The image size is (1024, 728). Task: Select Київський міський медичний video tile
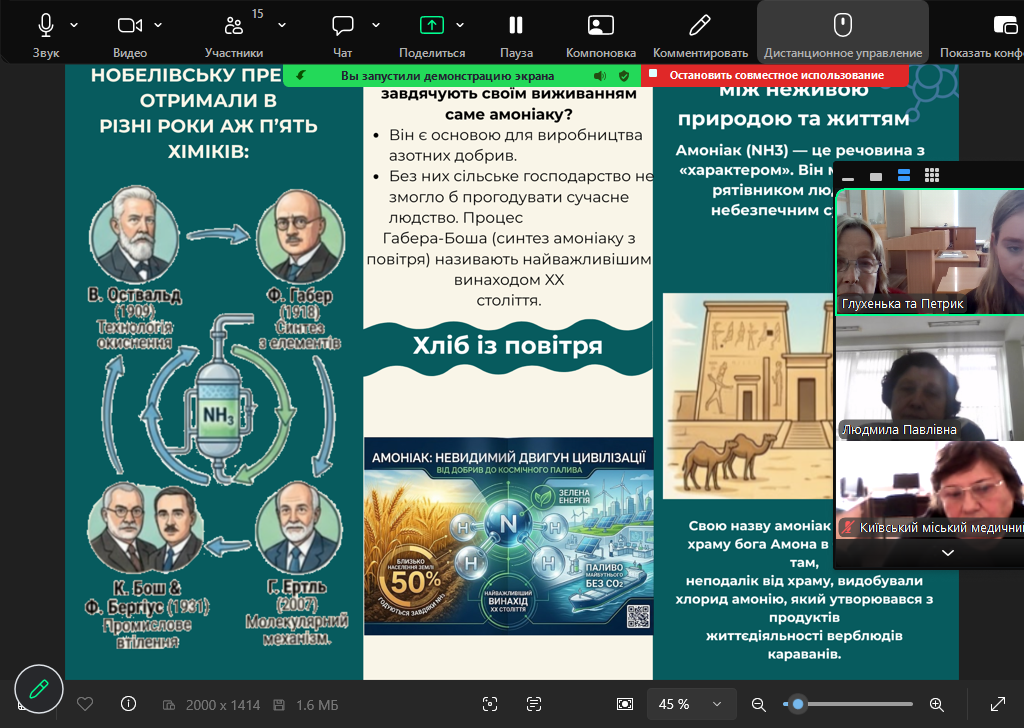coord(930,490)
